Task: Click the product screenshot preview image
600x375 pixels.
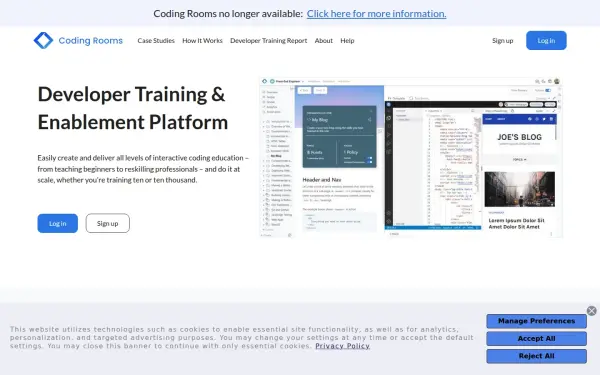Action: pos(411,157)
